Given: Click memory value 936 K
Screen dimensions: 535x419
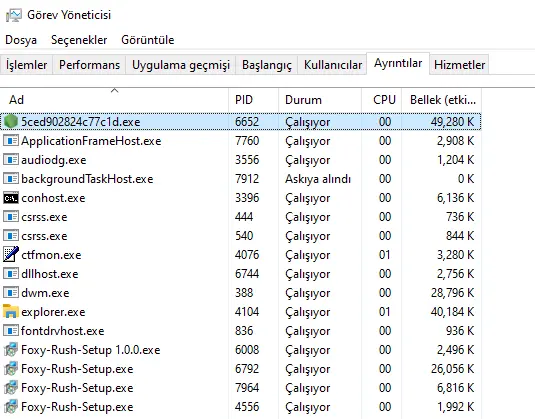Looking at the screenshot, I should pyautogui.click(x=460, y=331).
